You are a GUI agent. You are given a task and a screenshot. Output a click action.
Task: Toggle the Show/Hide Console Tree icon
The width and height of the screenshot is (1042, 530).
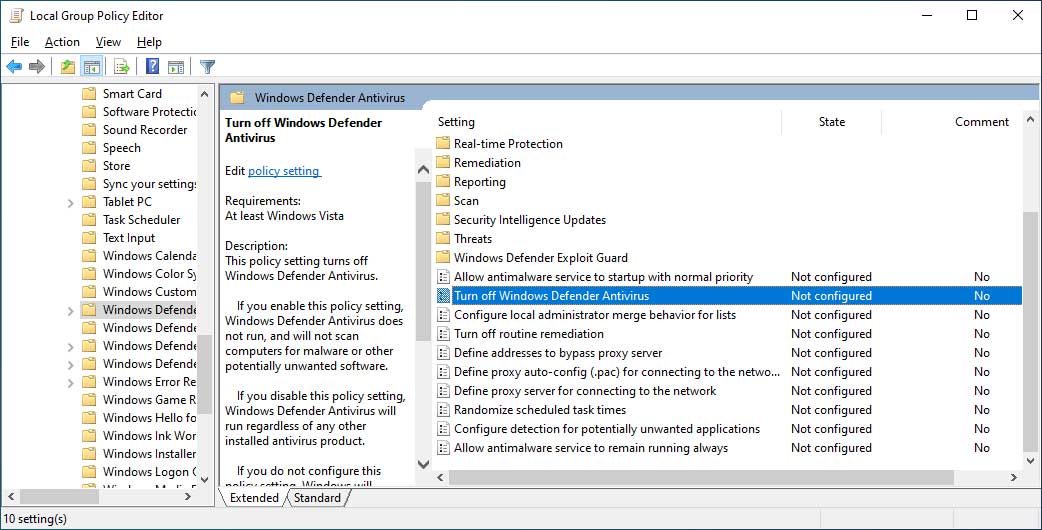point(92,66)
